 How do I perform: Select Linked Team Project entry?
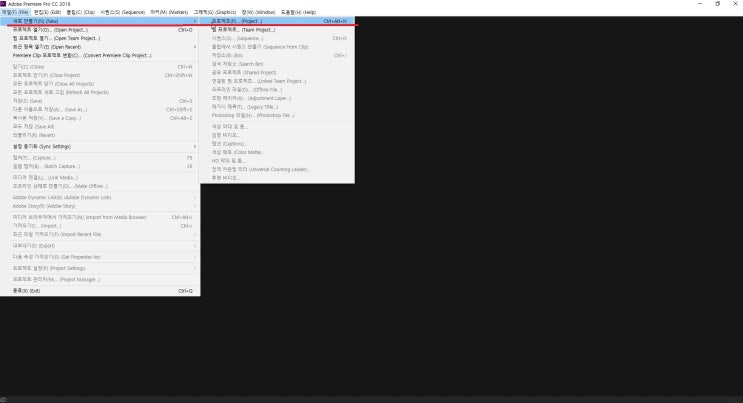tap(277, 81)
